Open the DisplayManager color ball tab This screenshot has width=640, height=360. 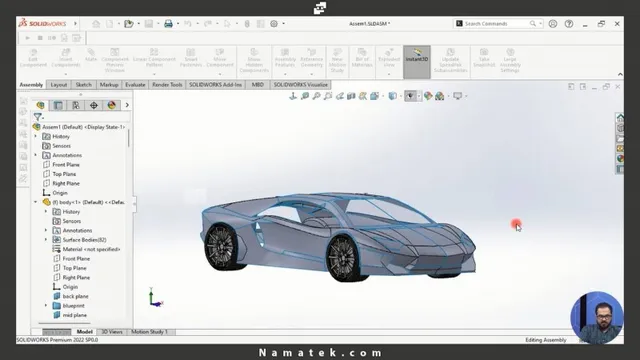click(x=111, y=105)
